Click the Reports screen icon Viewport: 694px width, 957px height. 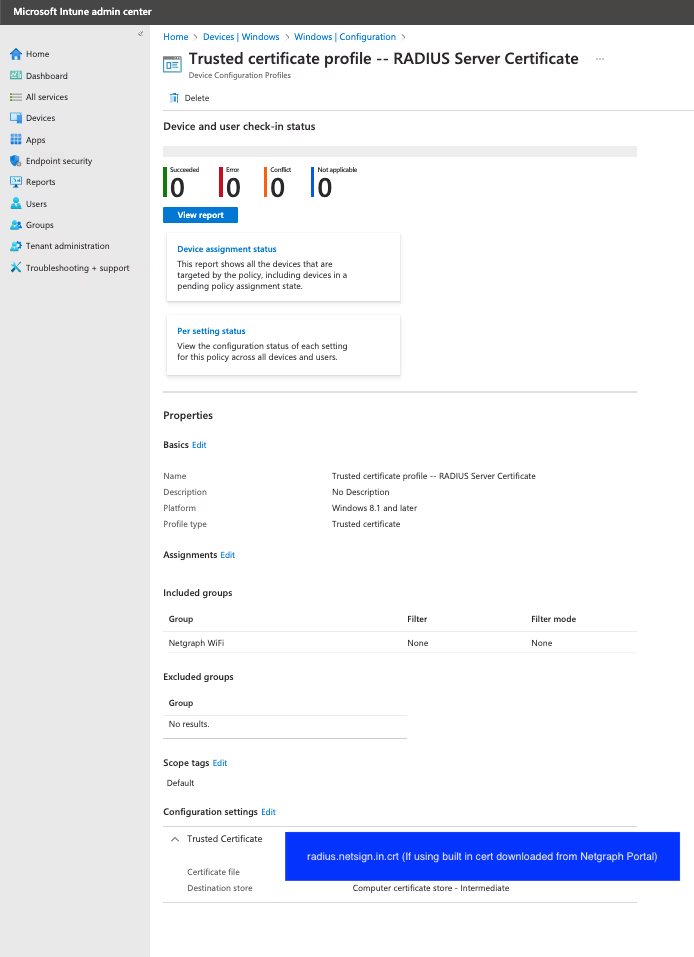click(16, 182)
